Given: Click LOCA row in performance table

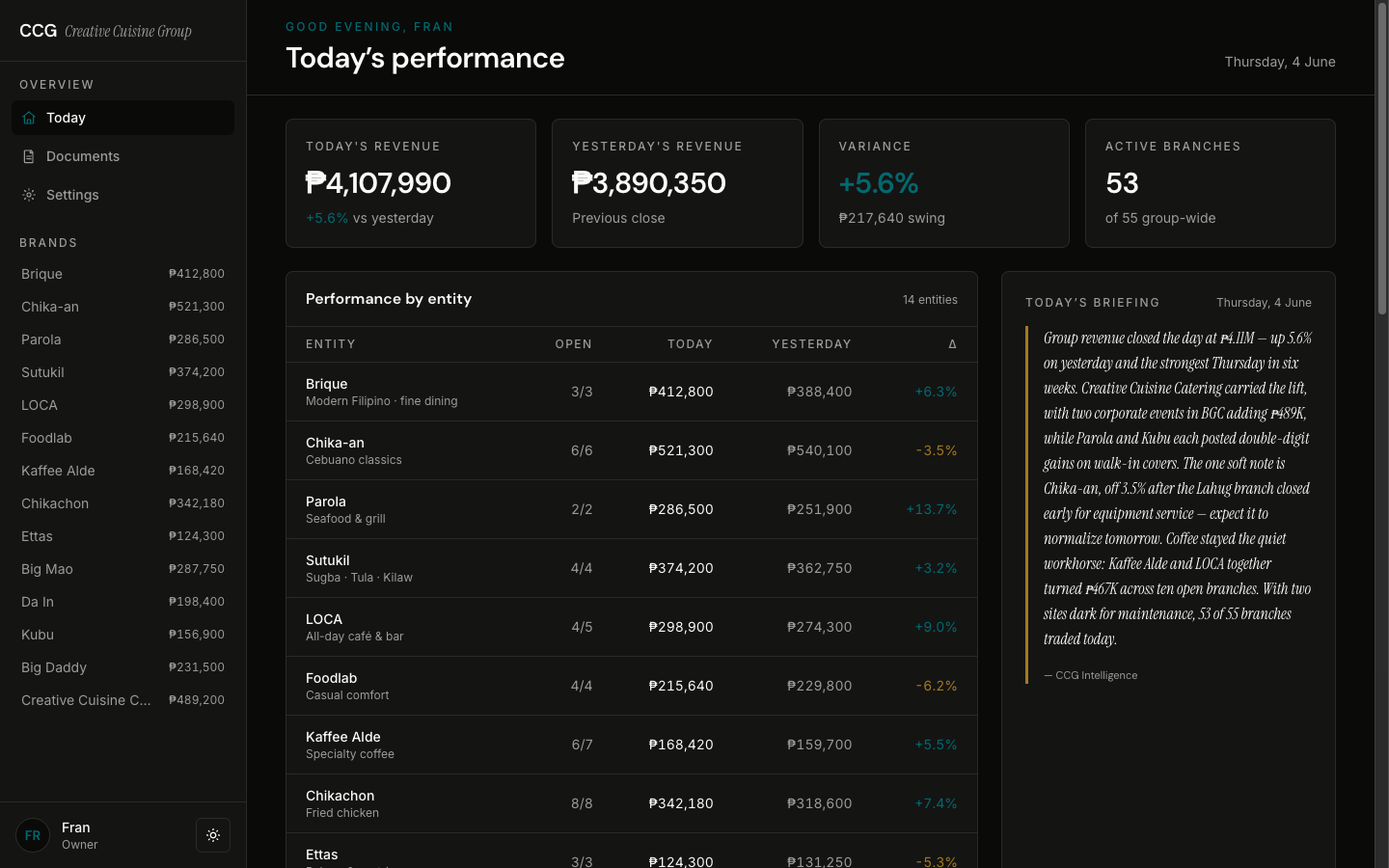Looking at the screenshot, I should click(632, 627).
